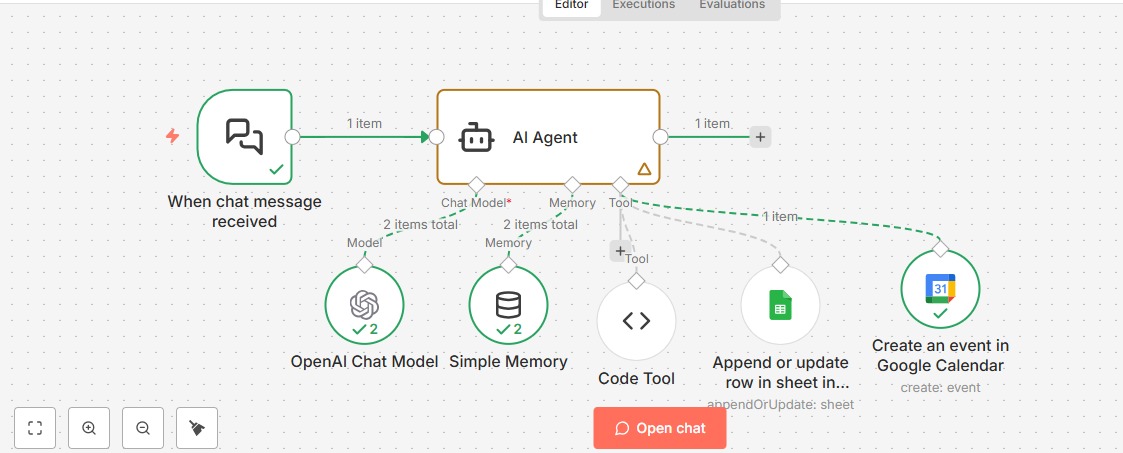Click the zoom in icon
1123x453 pixels.
click(89, 428)
